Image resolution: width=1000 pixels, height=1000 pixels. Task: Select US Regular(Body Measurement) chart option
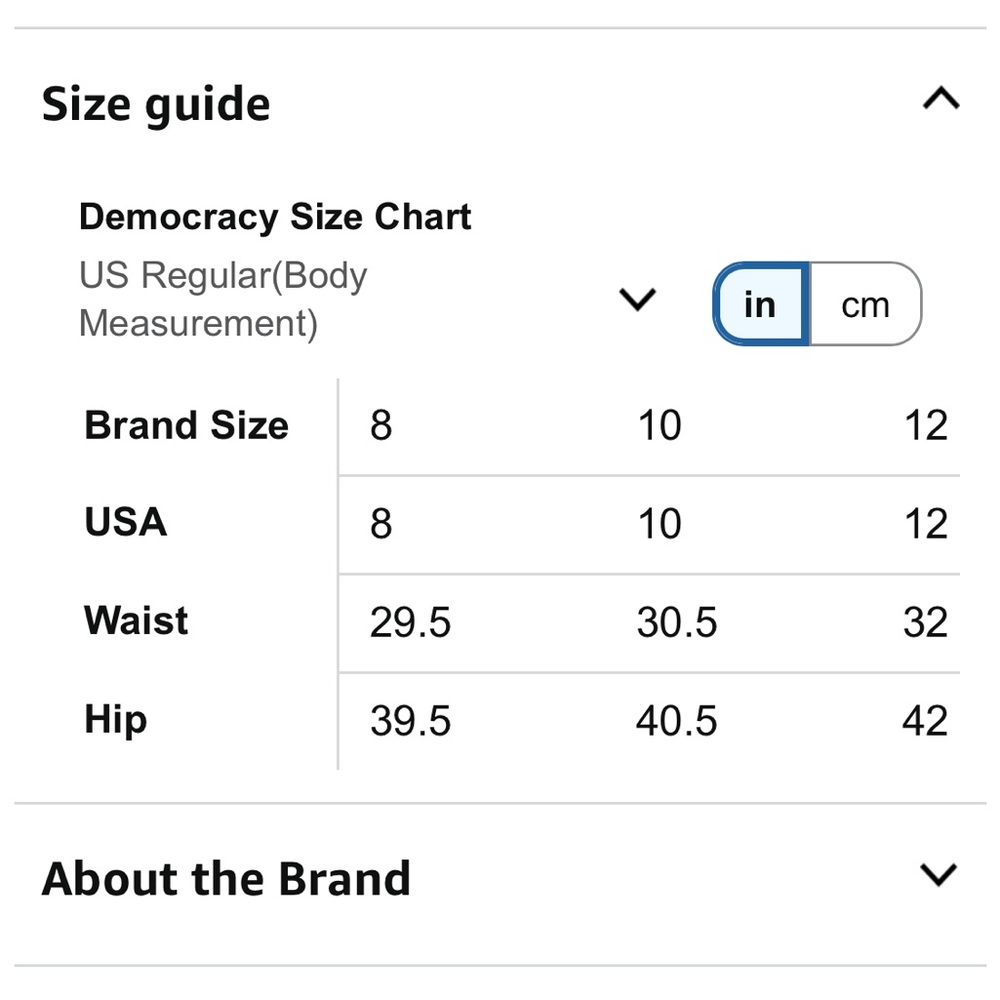223,299
